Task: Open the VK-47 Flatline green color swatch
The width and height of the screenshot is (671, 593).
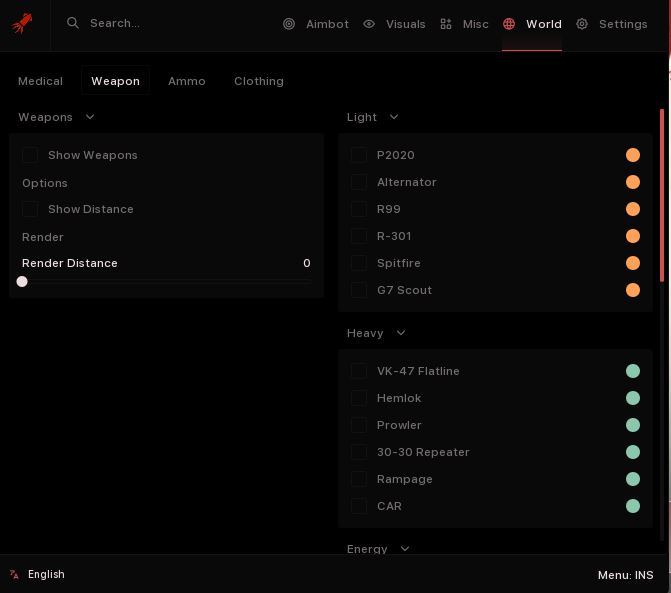Action: [x=633, y=371]
